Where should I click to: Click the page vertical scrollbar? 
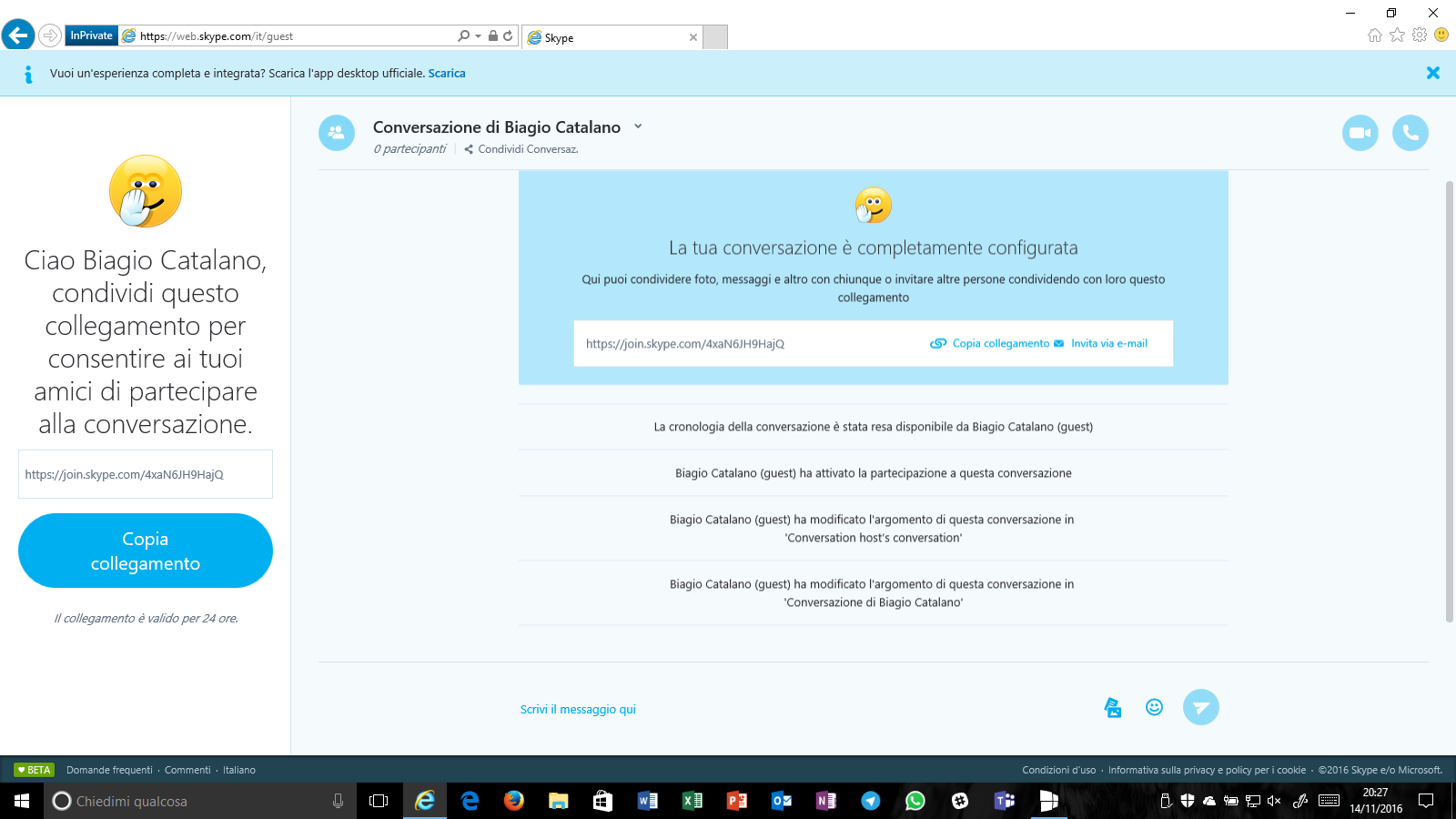pos(1450,400)
